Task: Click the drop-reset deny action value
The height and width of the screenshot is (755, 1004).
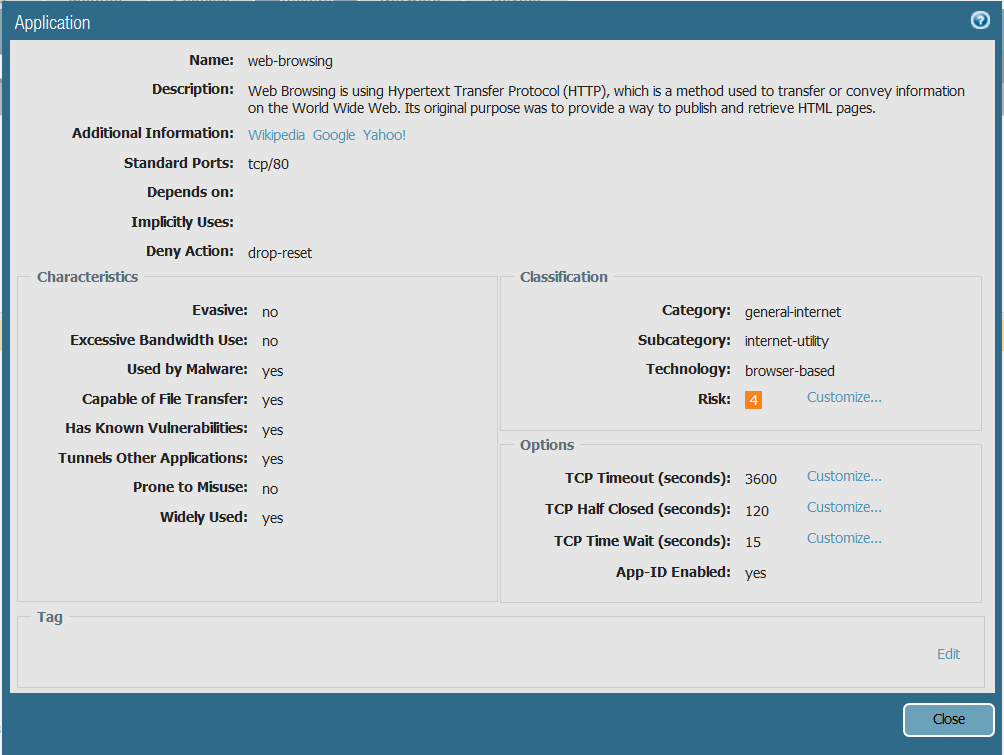Action: click(x=280, y=253)
